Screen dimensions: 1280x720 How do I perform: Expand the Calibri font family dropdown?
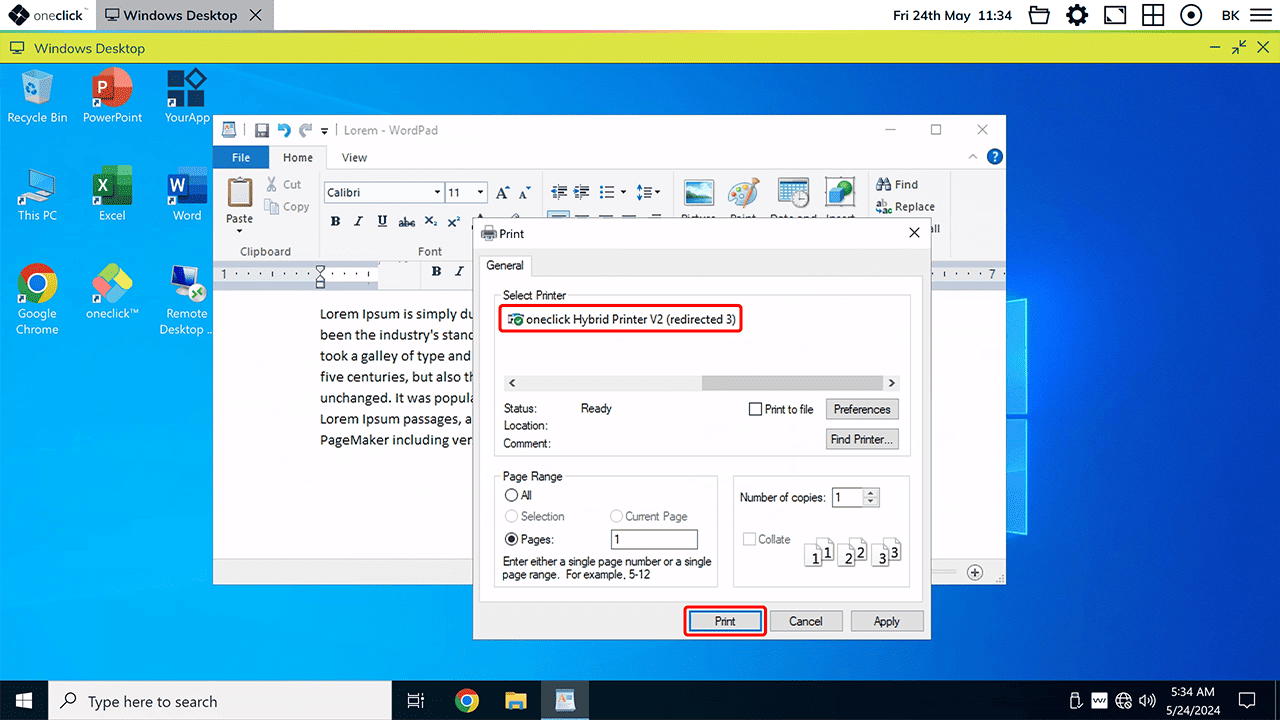tap(437, 193)
